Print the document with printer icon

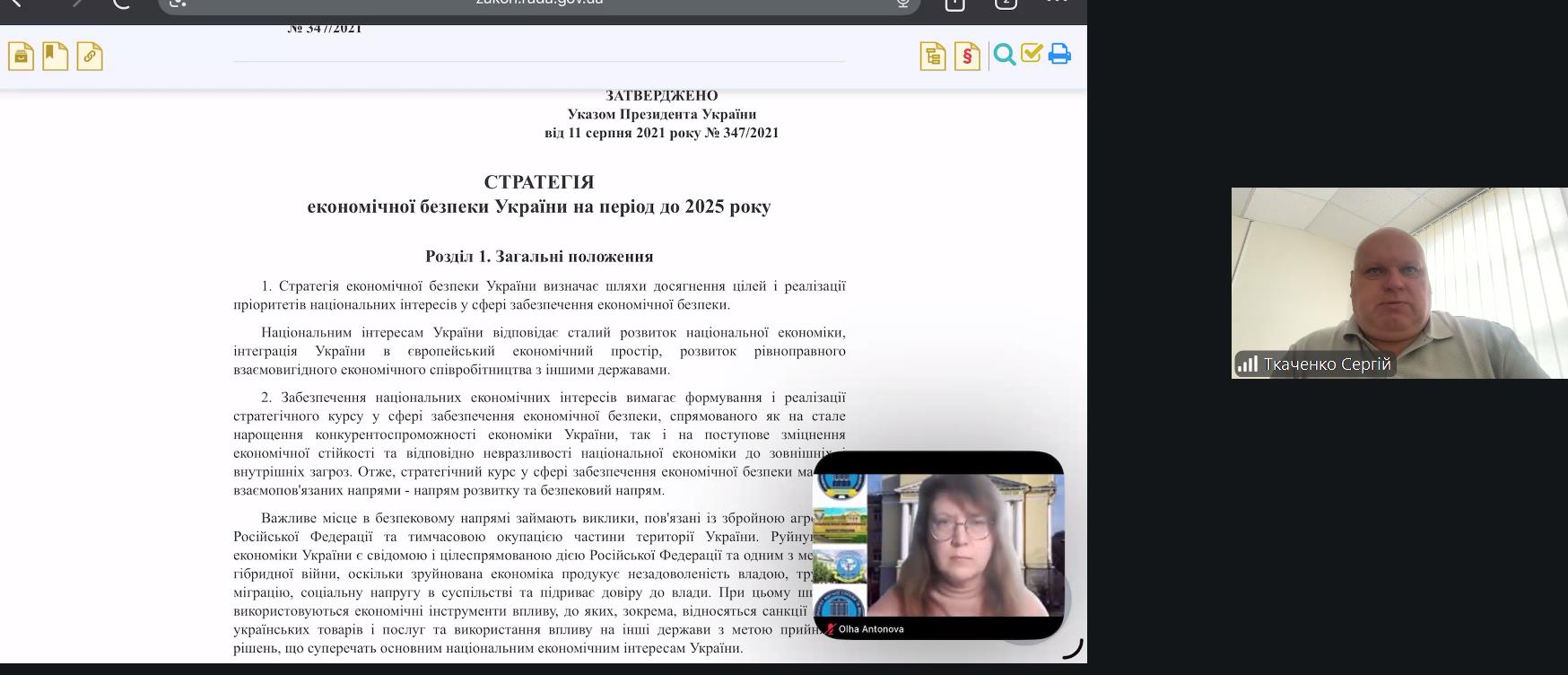pos(1059,55)
